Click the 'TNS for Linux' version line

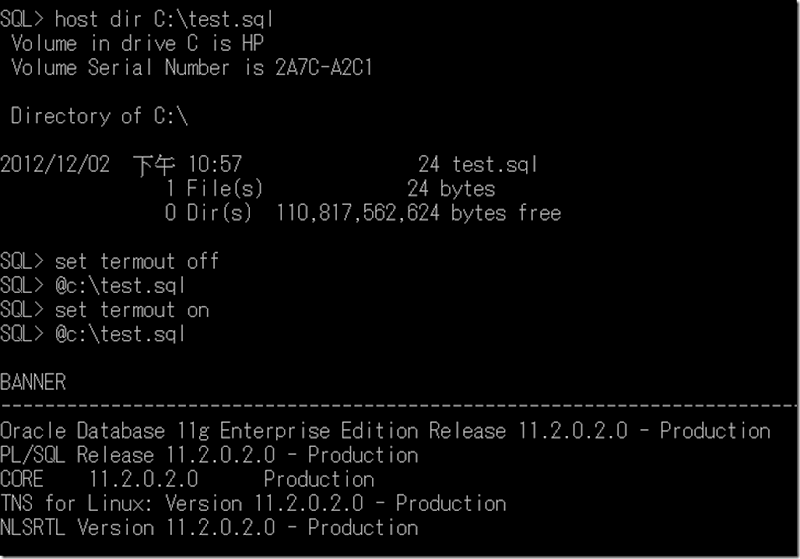[x=253, y=503]
